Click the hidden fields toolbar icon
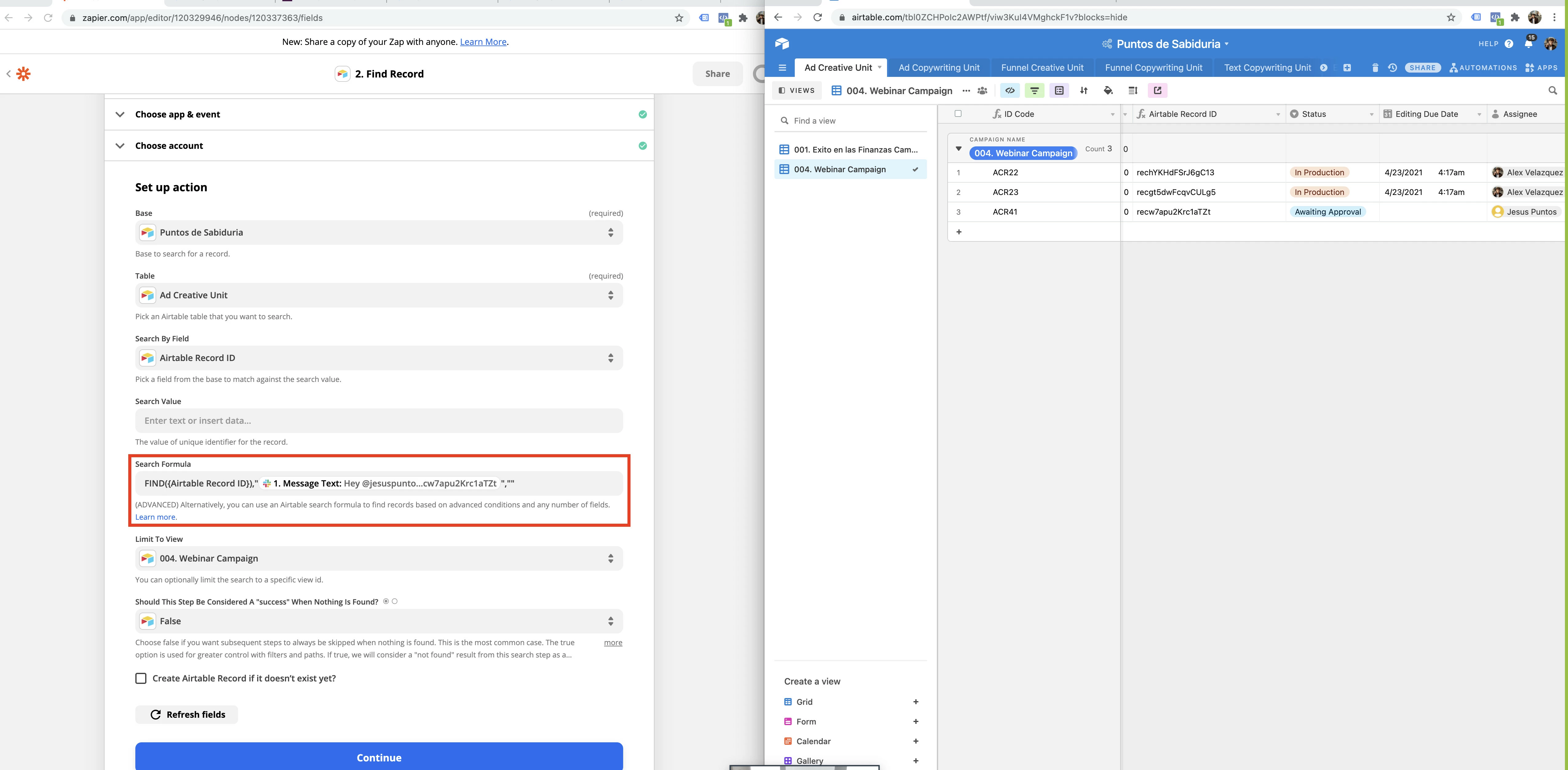1568x770 pixels. [1010, 91]
